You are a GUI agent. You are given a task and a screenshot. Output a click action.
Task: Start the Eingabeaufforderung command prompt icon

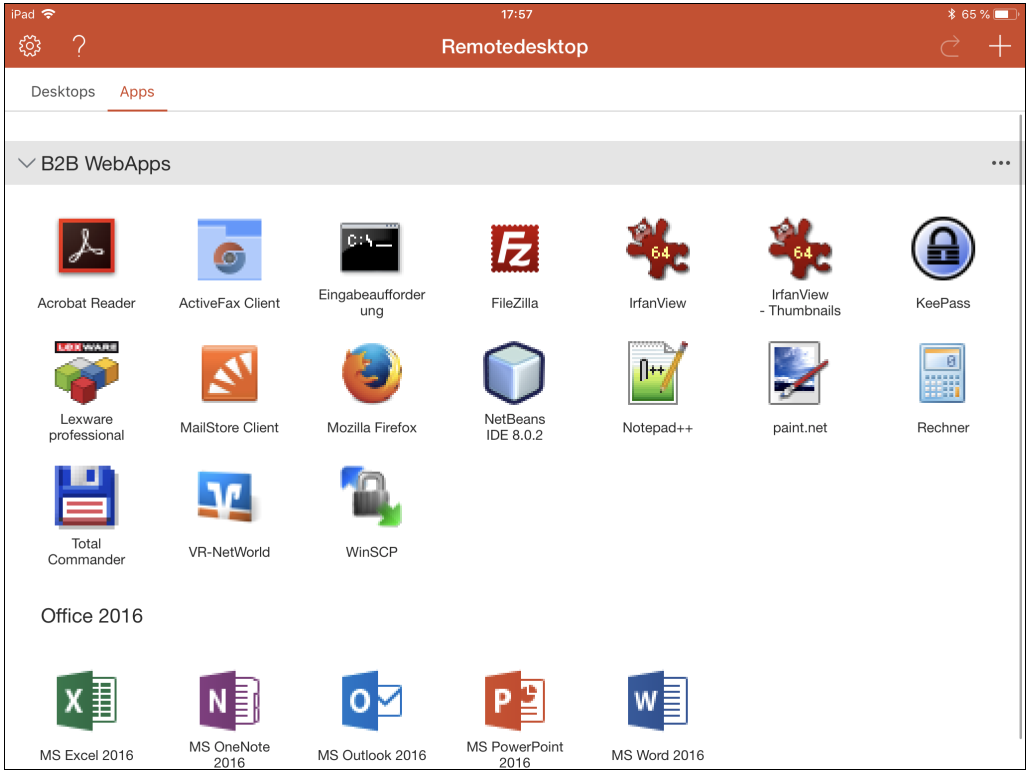tap(370, 247)
